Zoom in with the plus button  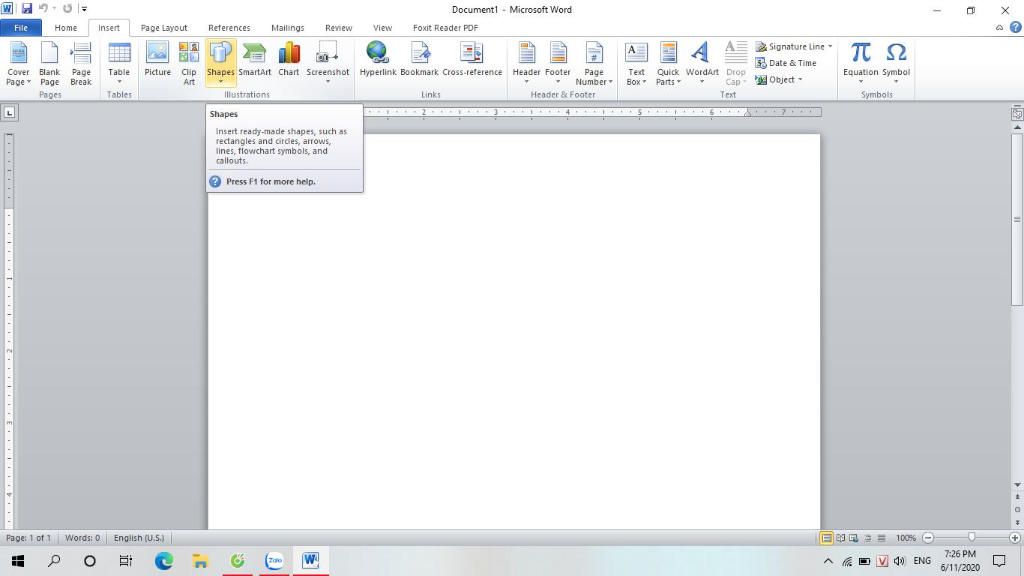1014,538
